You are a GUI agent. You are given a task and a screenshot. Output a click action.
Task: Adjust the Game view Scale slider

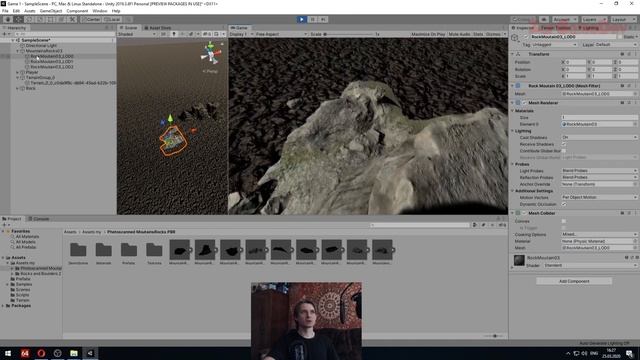(349, 34)
